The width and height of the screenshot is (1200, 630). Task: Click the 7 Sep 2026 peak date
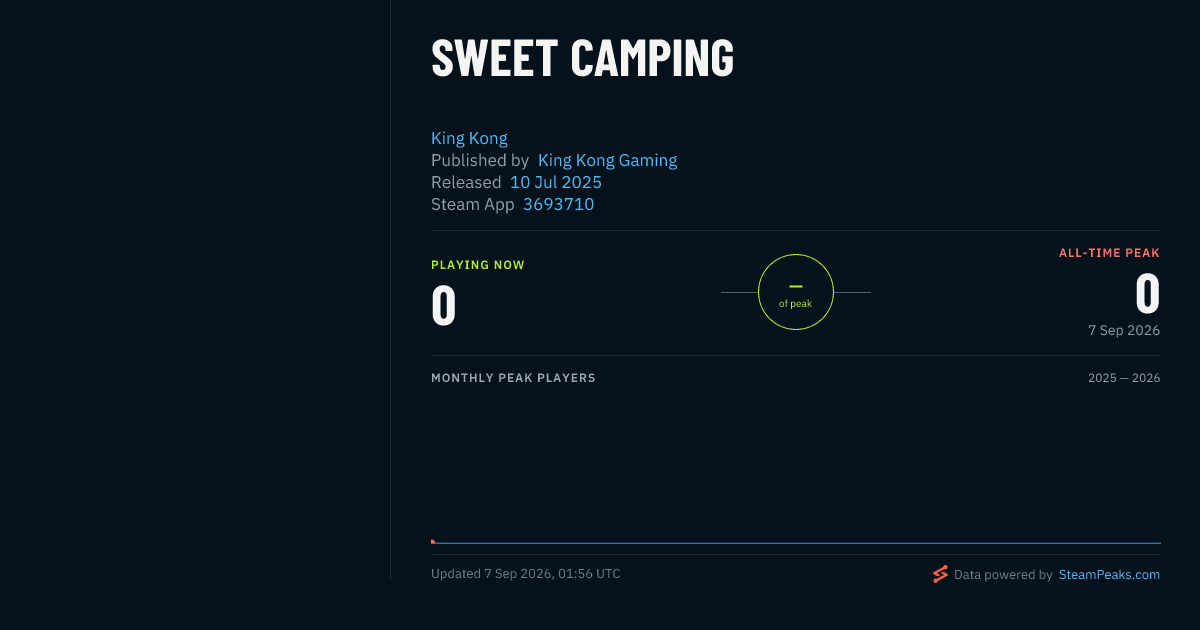pyautogui.click(x=1124, y=330)
